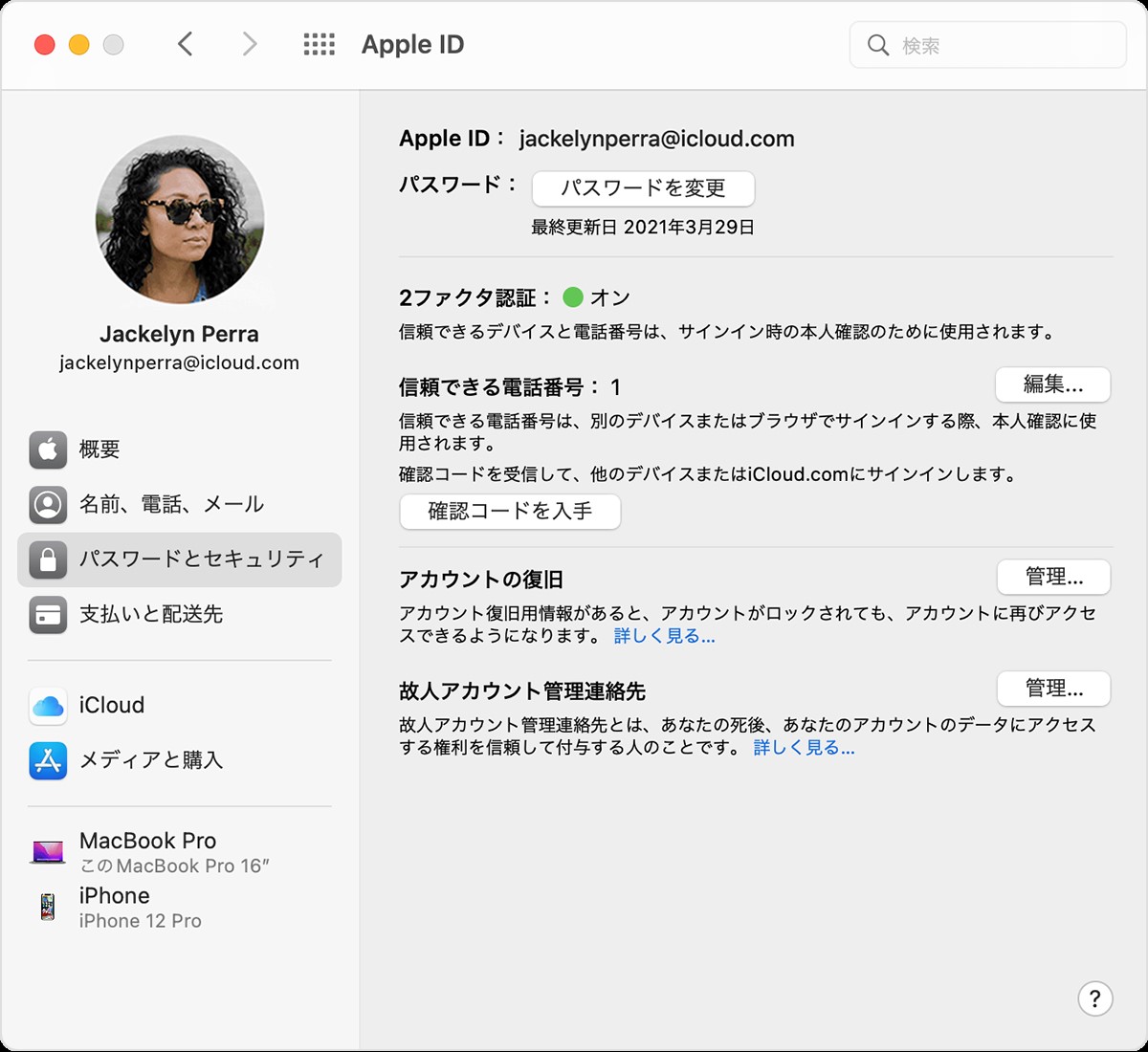Click the Apple ID window title
This screenshot has width=1148, height=1052.
tap(412, 45)
